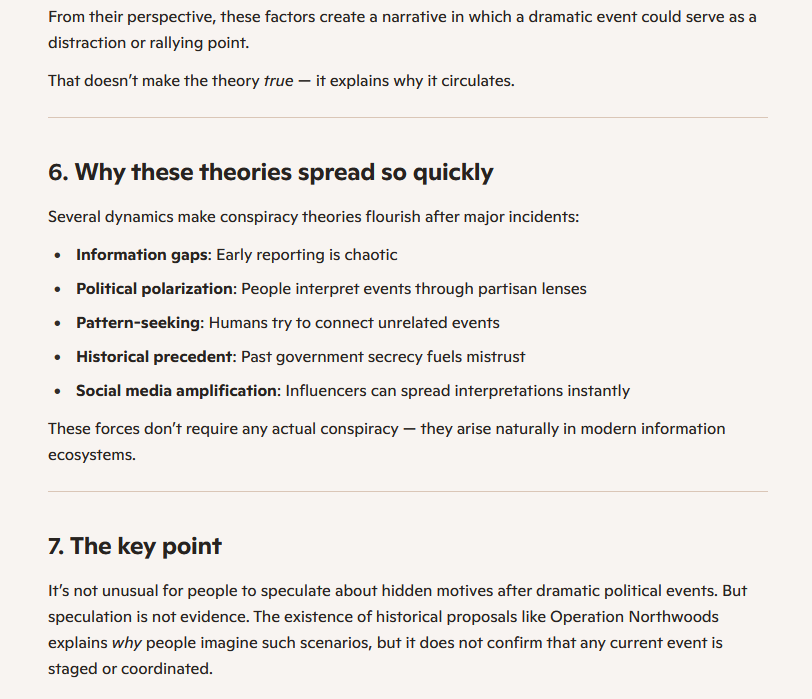Click the text "Early reporting is chaotic"

[306, 255]
